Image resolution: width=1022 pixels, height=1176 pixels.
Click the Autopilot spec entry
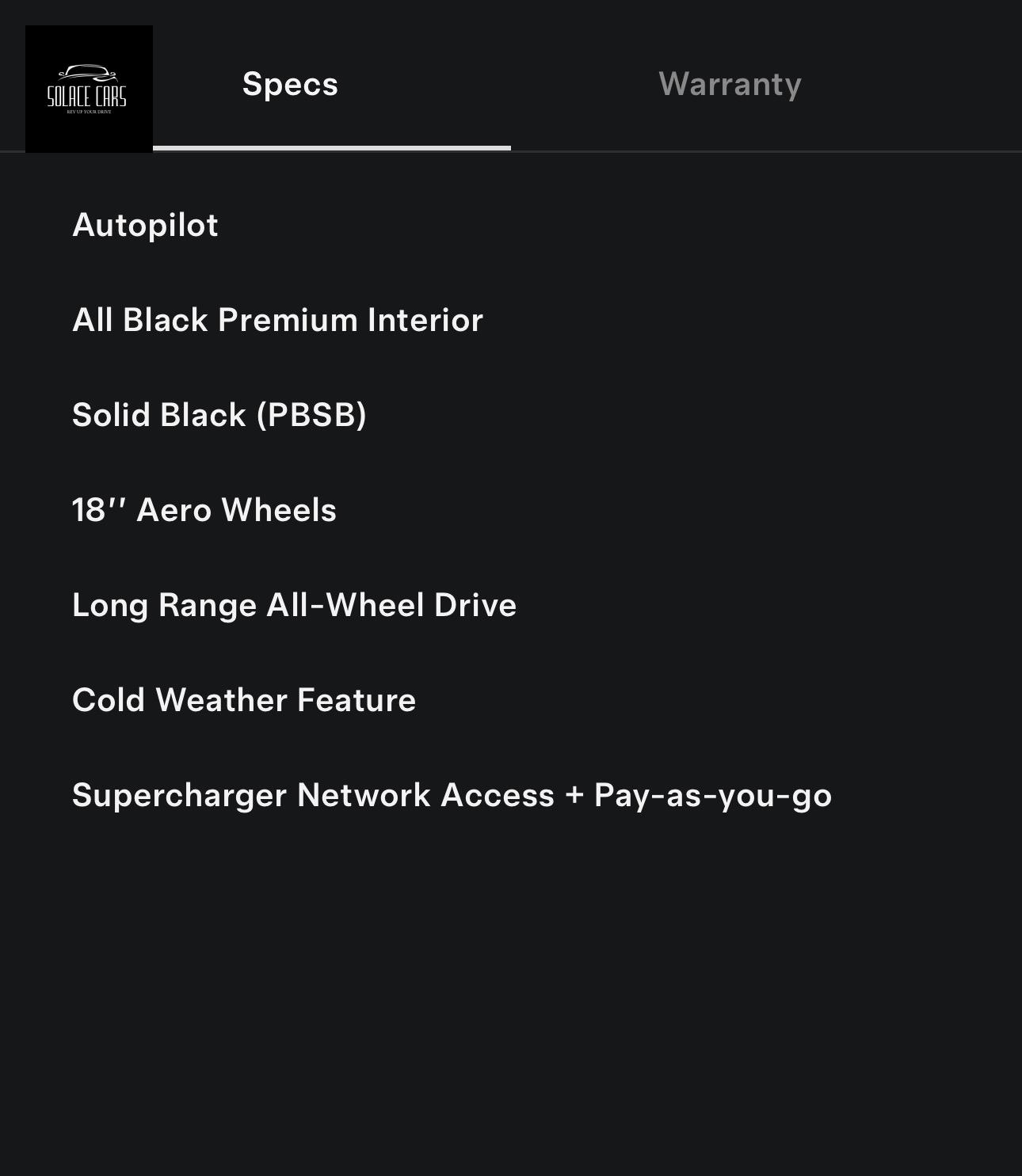tap(144, 225)
